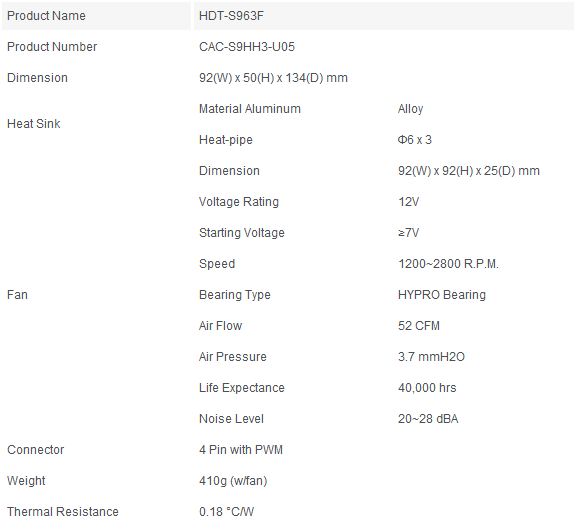The width and height of the screenshot is (574, 529).
Task: Click the 4 Pin with PWM connector value
Action: click(x=241, y=450)
